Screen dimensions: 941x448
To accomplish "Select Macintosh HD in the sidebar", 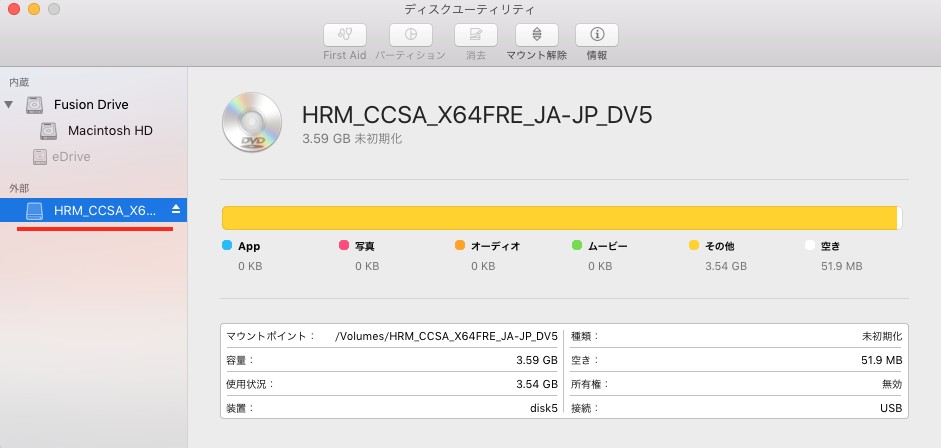I will point(110,131).
